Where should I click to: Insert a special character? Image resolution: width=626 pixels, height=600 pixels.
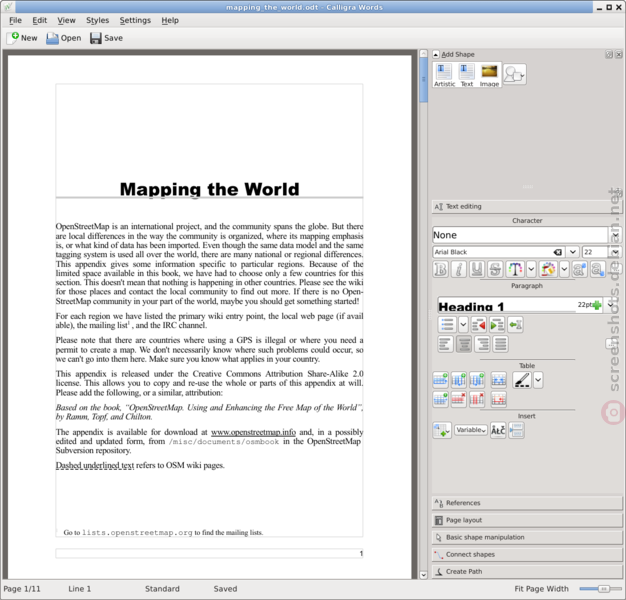(498, 430)
